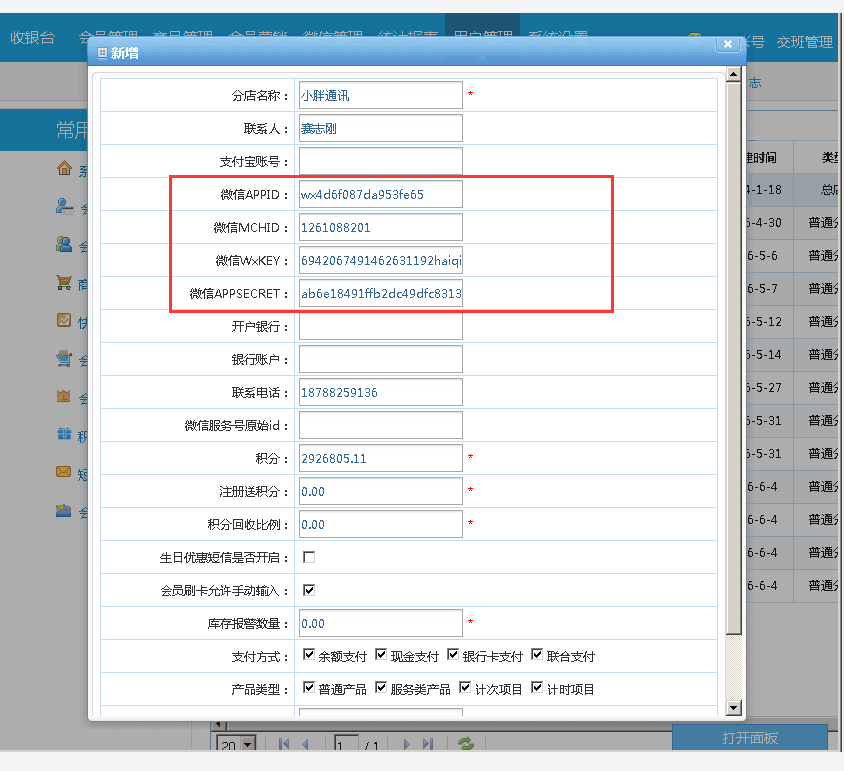Image resolution: width=844 pixels, height=771 pixels.
Task: Open 交班管理 in the top bar
Action: pos(805,42)
